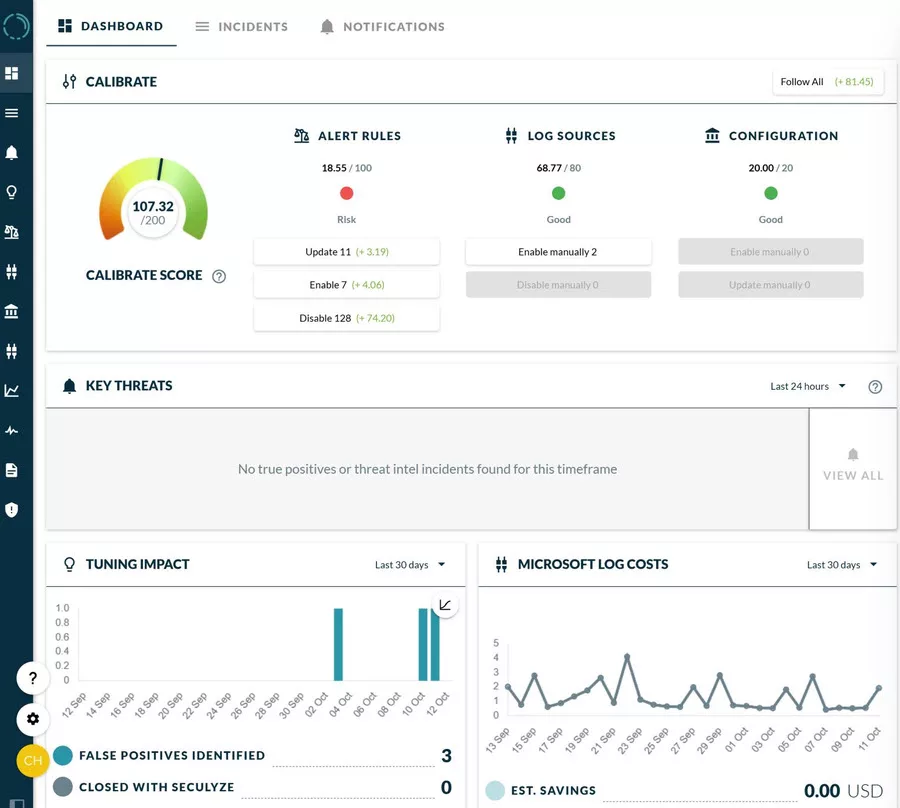Image resolution: width=900 pixels, height=808 pixels.
Task: Click the Tuning Impact chart expand icon
Action: [445, 605]
